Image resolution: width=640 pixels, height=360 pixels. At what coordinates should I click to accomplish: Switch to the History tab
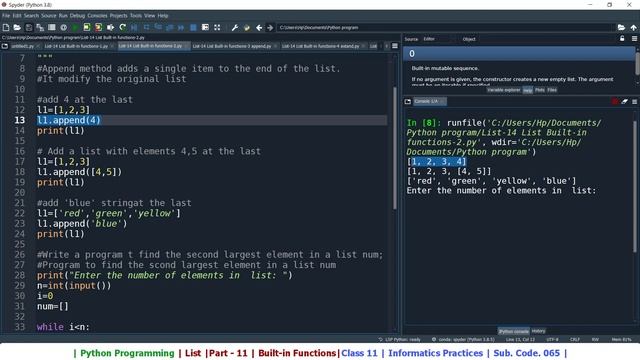[538, 331]
